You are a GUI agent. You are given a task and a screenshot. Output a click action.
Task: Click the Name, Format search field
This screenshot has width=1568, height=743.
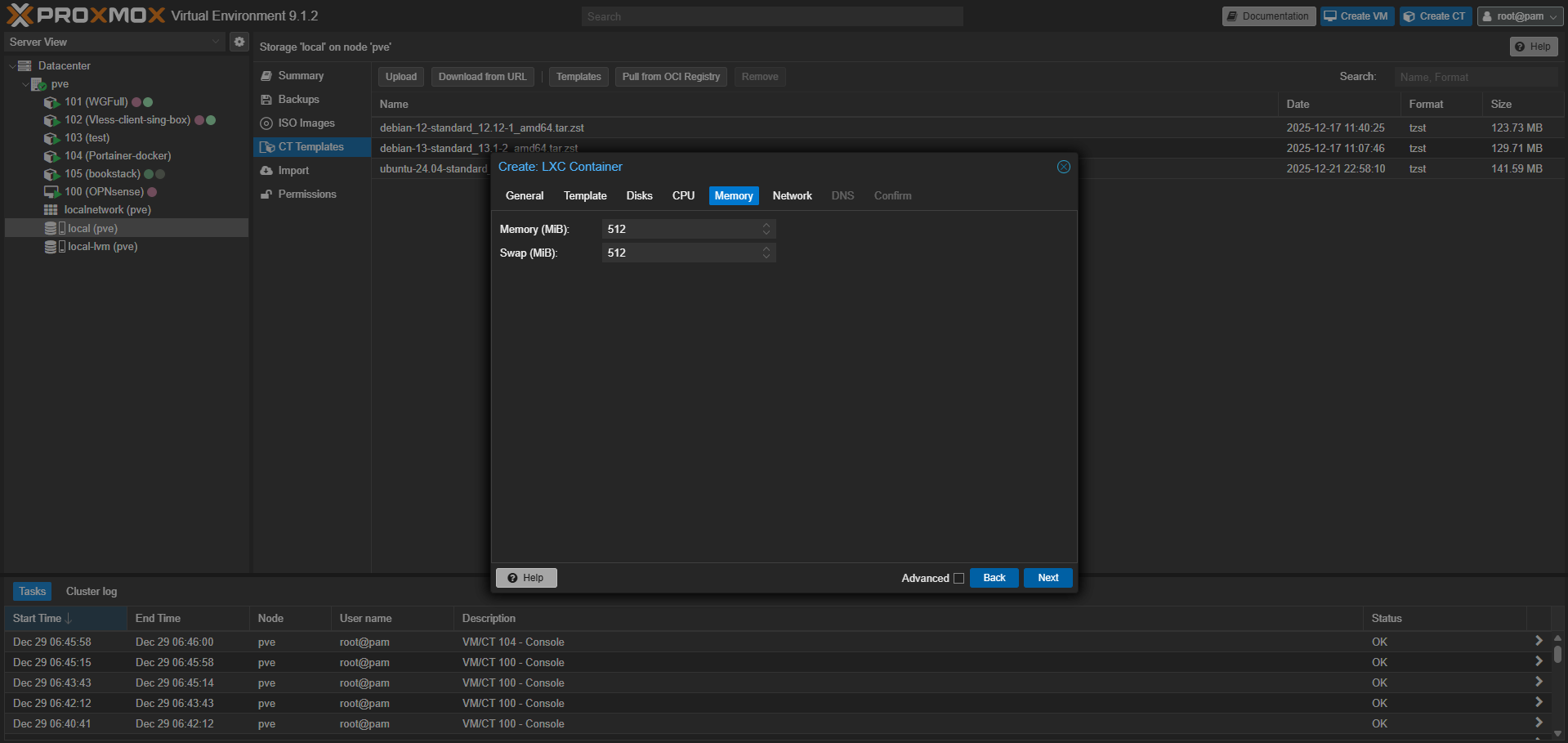click(1476, 77)
